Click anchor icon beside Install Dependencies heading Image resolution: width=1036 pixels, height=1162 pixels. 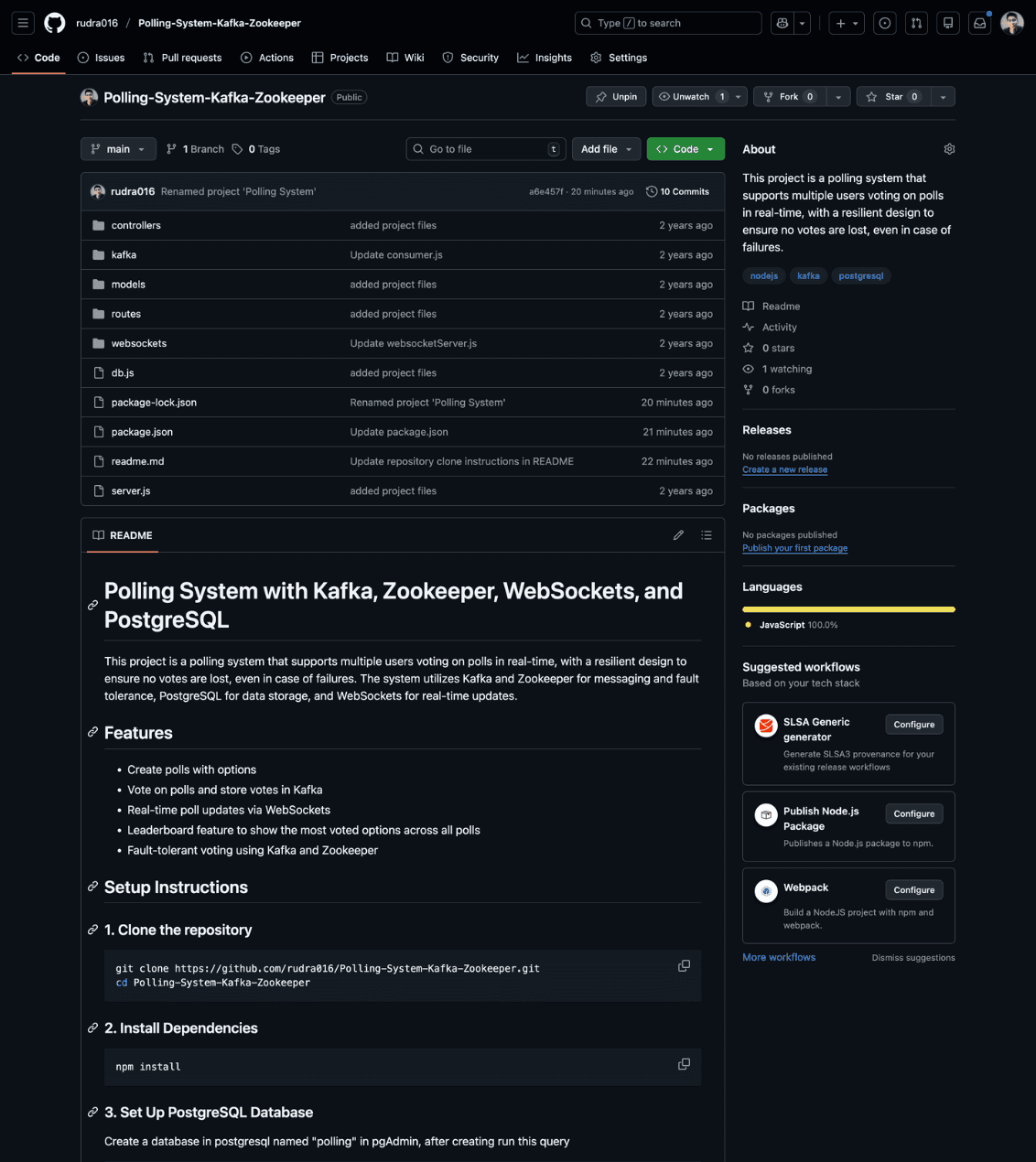92,1028
